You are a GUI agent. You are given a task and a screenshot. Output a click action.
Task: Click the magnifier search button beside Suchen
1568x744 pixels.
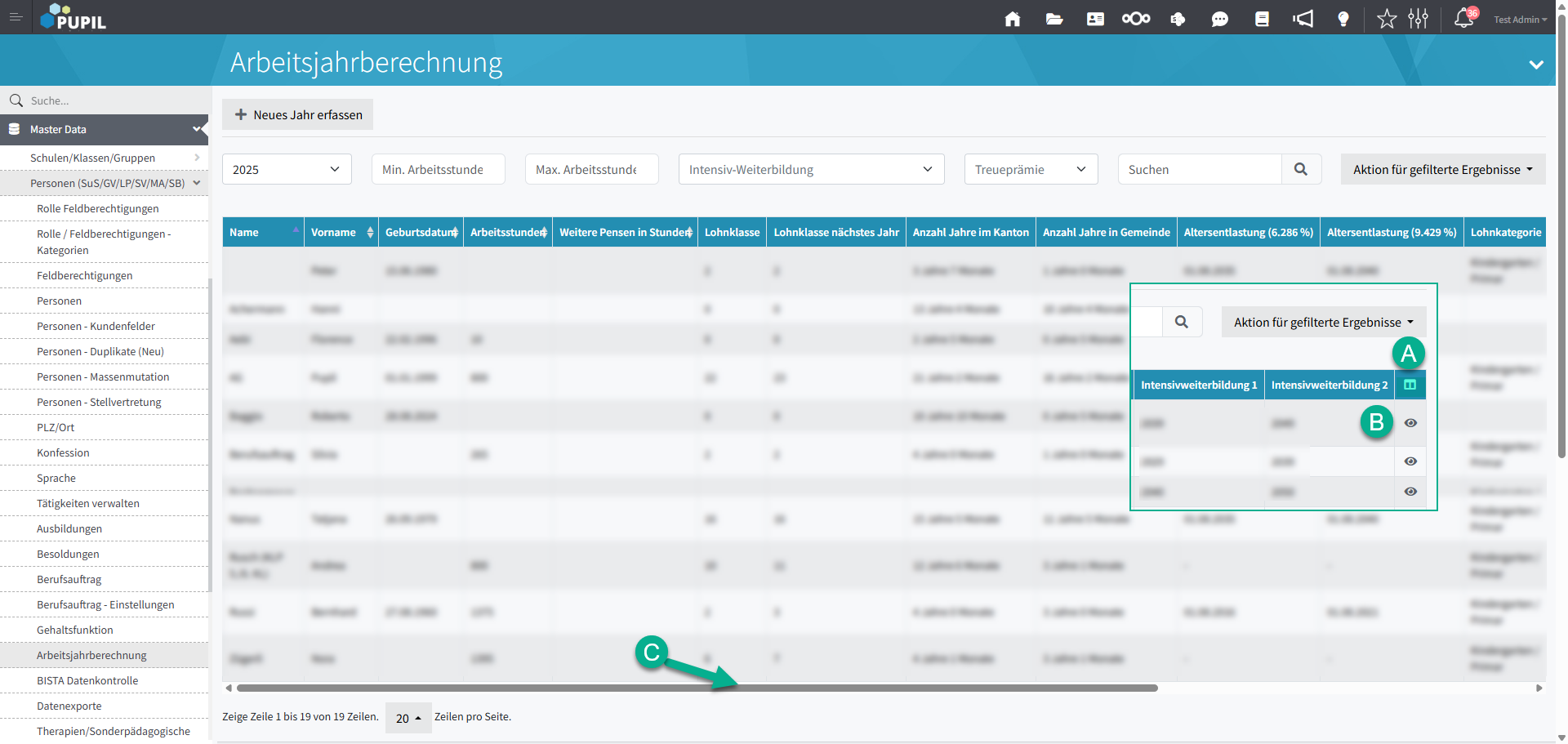click(1301, 169)
